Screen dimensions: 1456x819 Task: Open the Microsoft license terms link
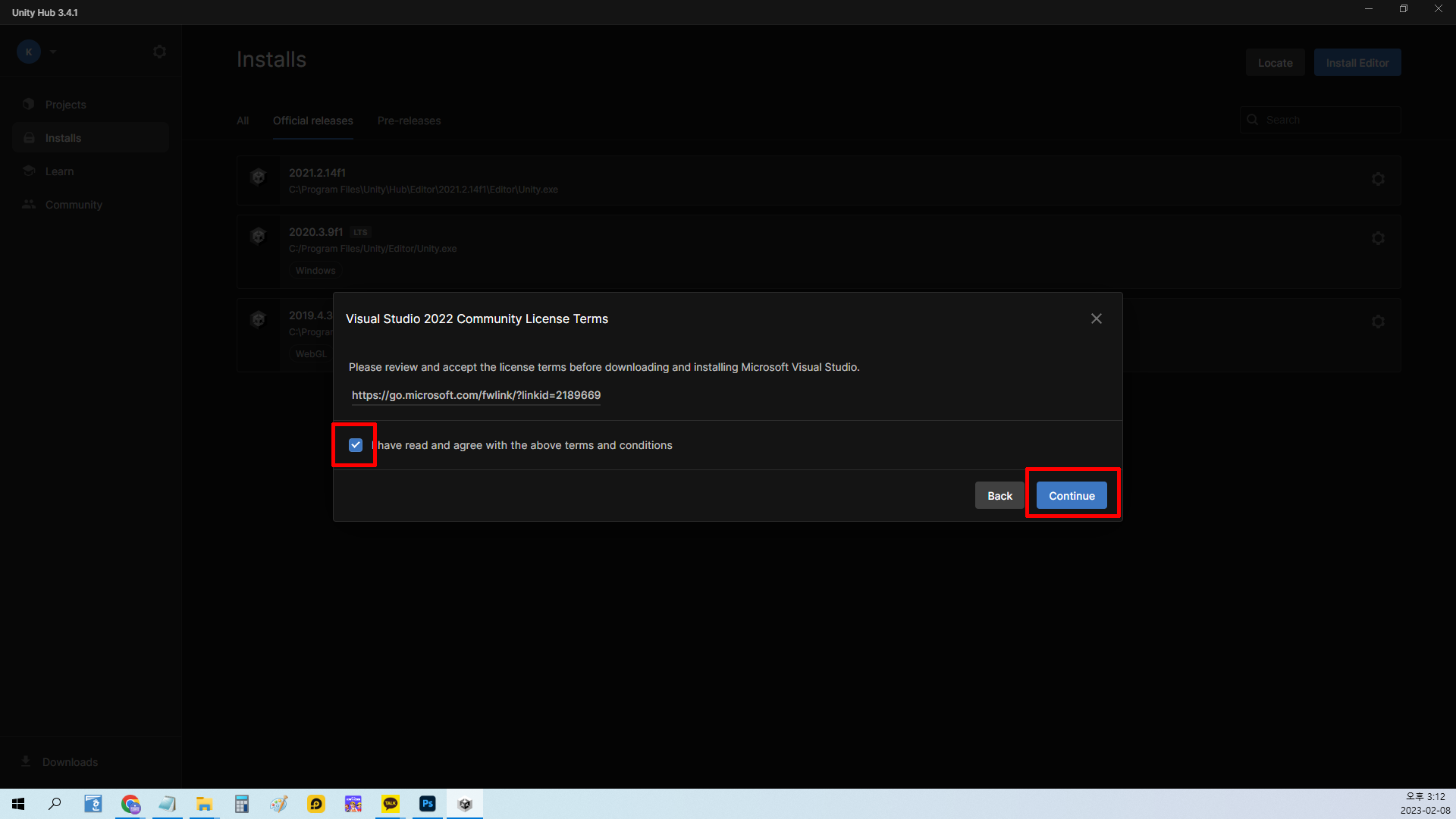pos(476,395)
